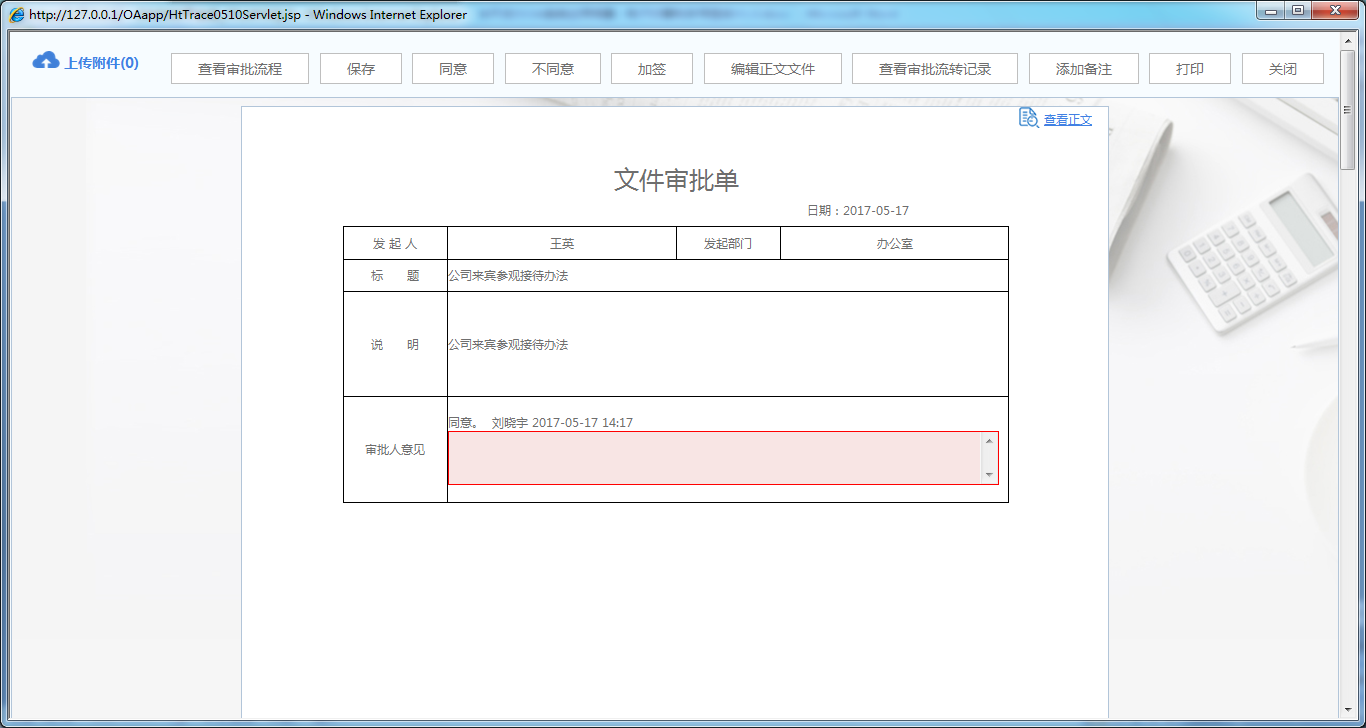Viewport: 1366px width, 728px height.
Task: Click the document magnifier icon beside 查看正文
Action: [x=1028, y=118]
